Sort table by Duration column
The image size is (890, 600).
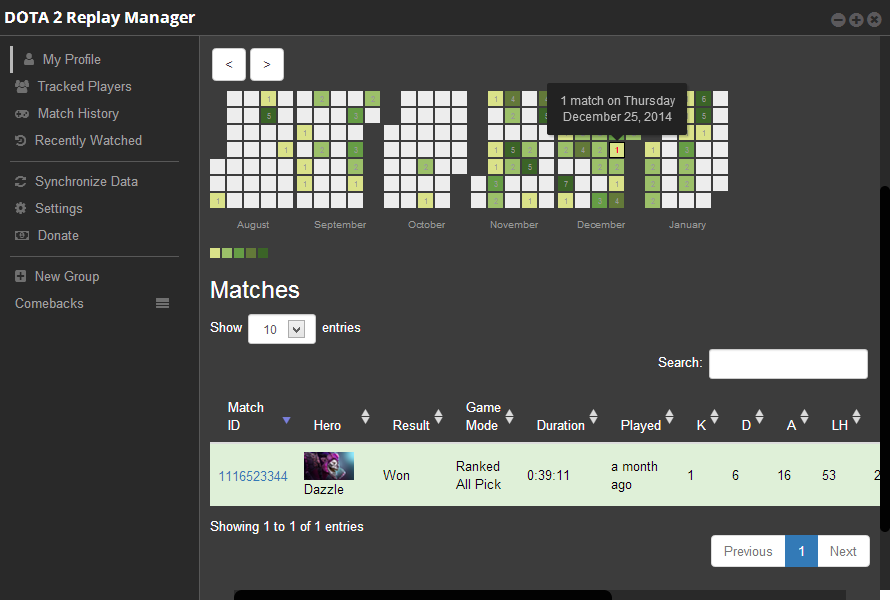566,417
